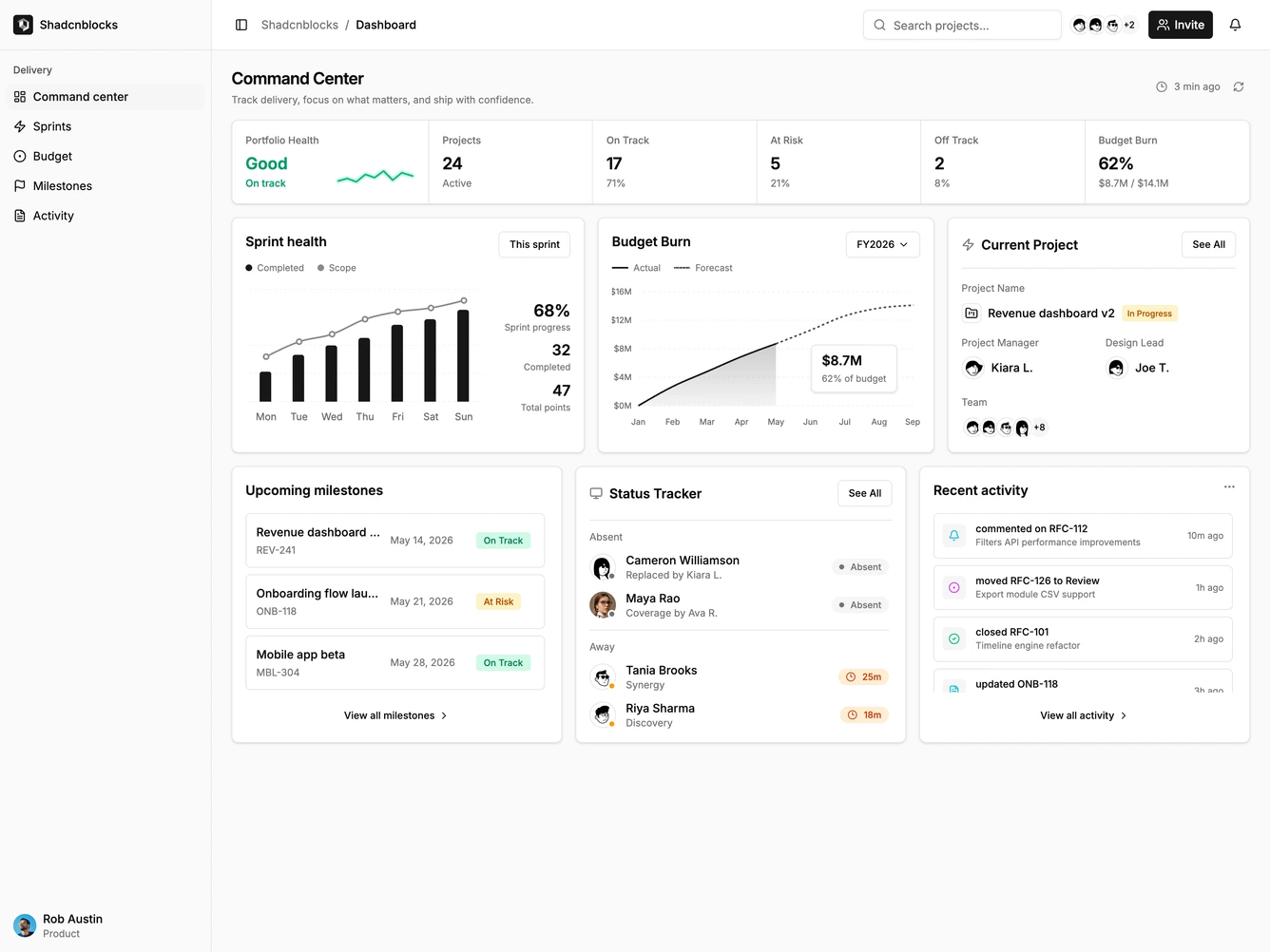Screen dimensions: 1270x952
Task: Click the Shadcnblocks breadcrumb link
Action: [299, 25]
